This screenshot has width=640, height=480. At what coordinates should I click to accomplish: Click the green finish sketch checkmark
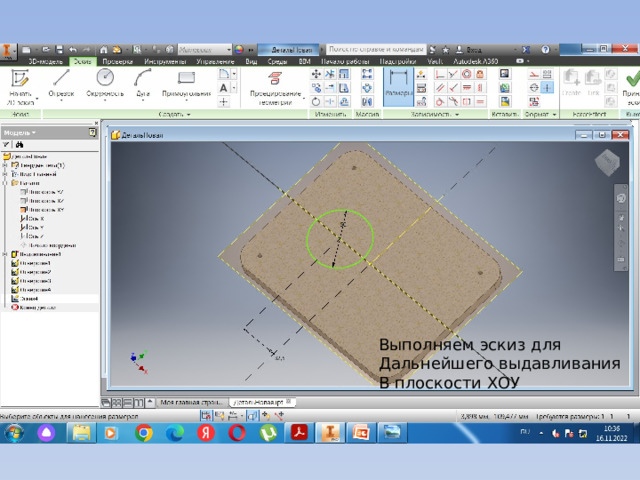pyautogui.click(x=632, y=78)
